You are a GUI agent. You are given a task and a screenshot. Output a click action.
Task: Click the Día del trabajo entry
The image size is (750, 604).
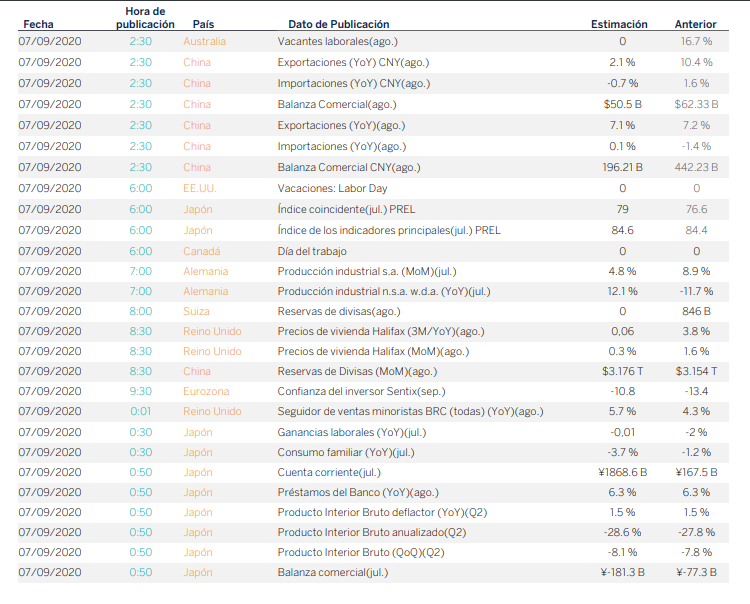pos(316,251)
